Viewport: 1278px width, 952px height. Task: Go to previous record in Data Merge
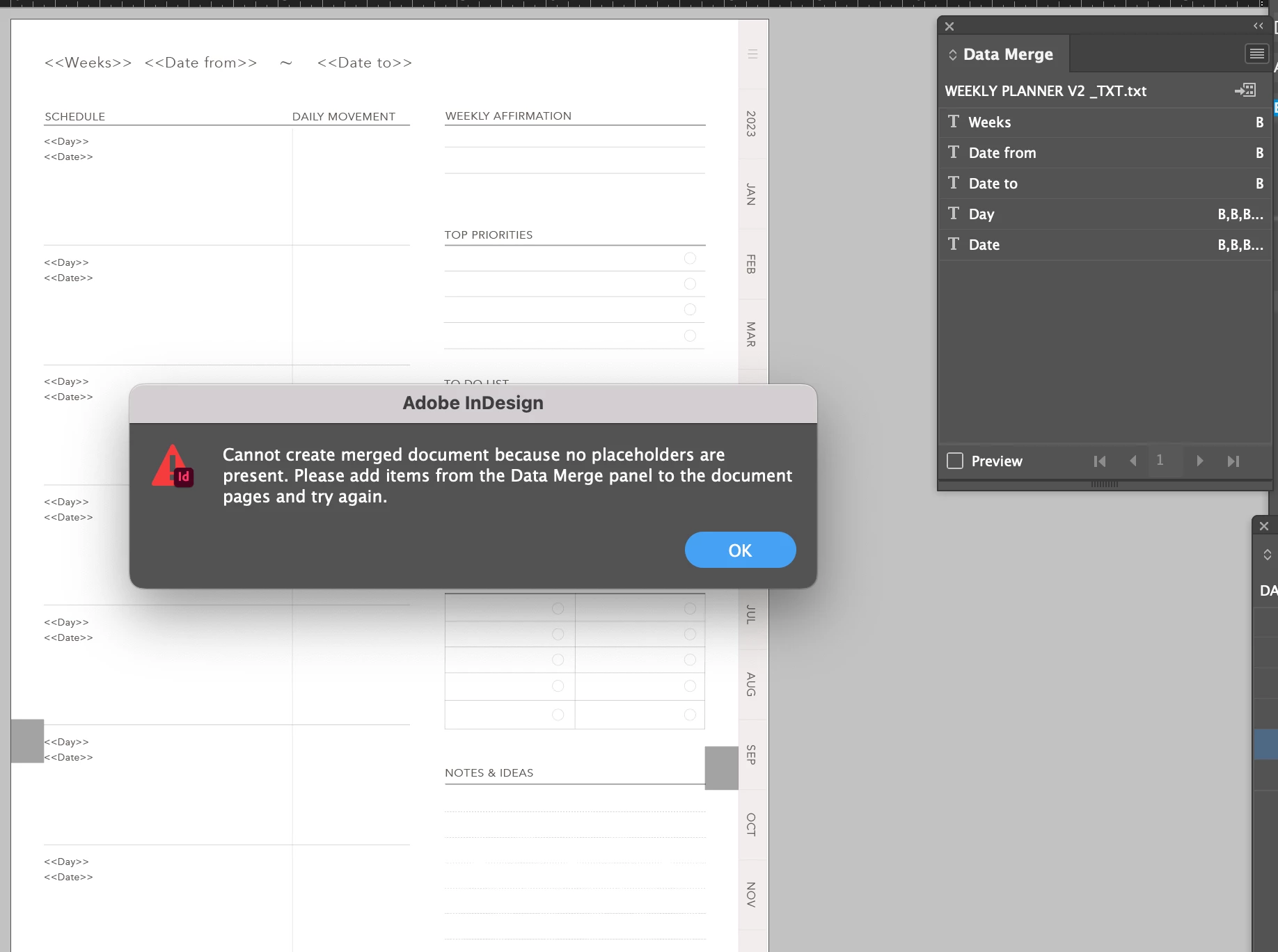(1133, 461)
